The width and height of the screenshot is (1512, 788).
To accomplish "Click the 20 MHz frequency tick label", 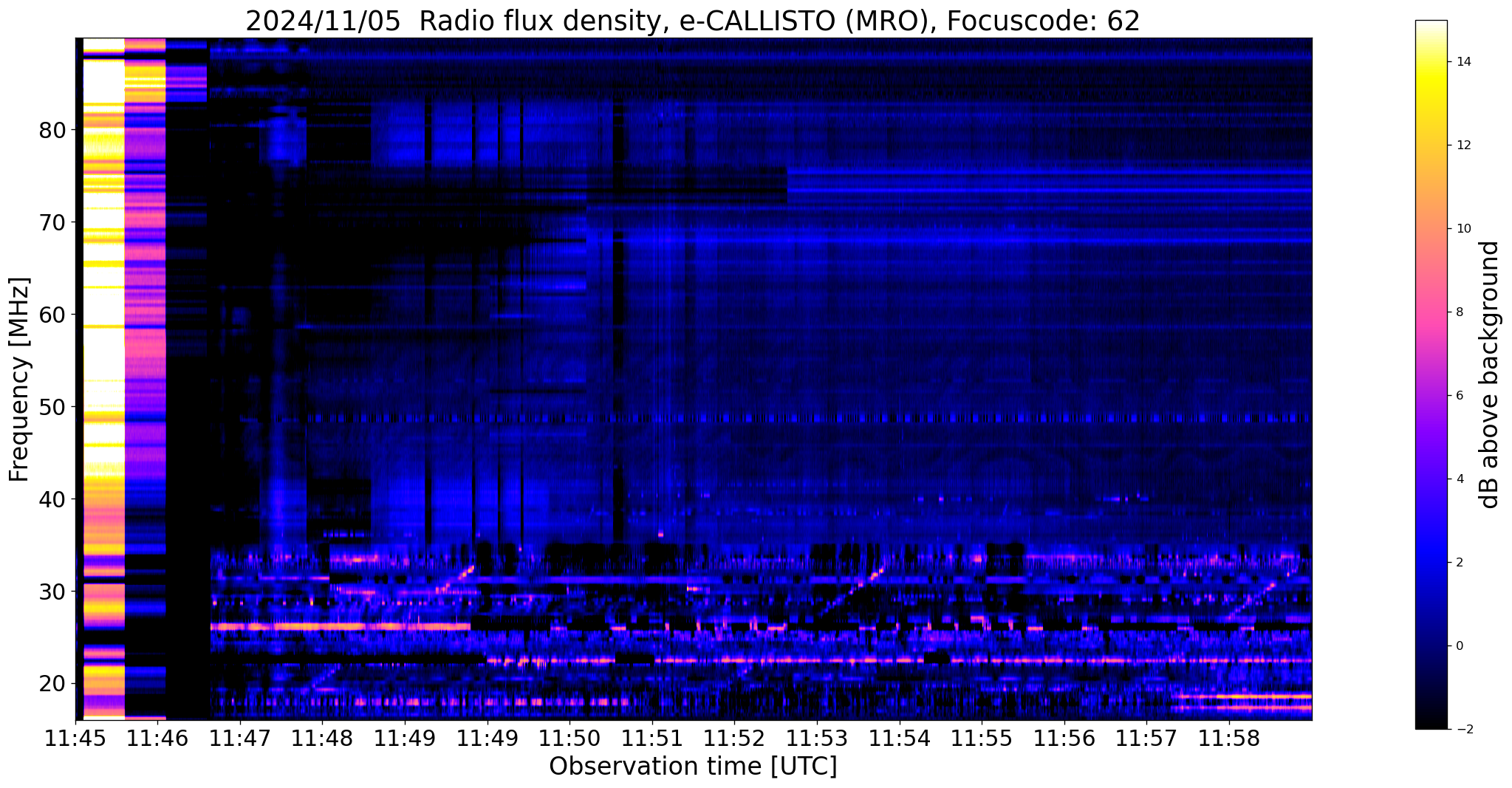I will tap(52, 684).
